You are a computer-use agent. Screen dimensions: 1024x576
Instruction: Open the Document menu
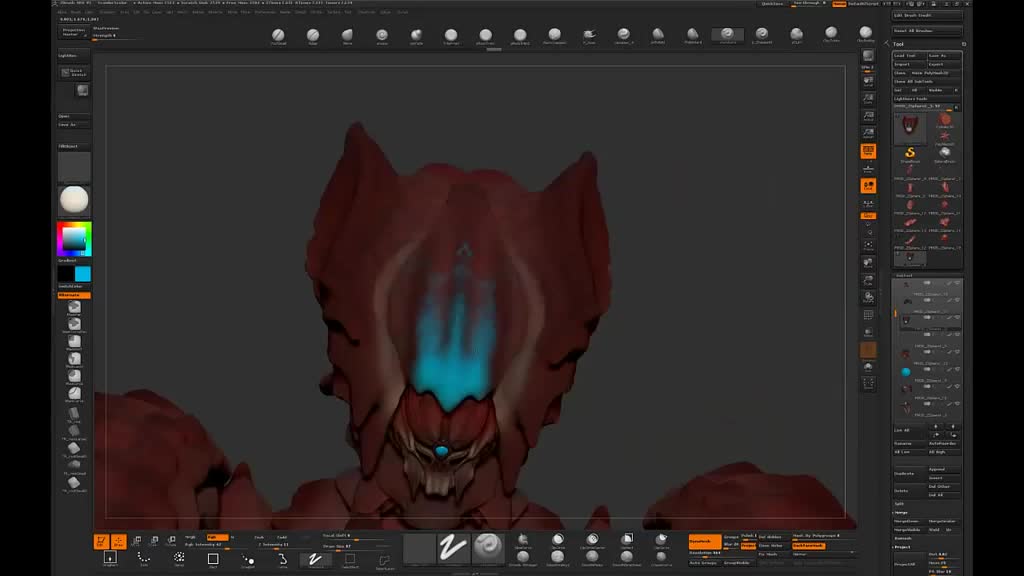pyautogui.click(x=107, y=12)
